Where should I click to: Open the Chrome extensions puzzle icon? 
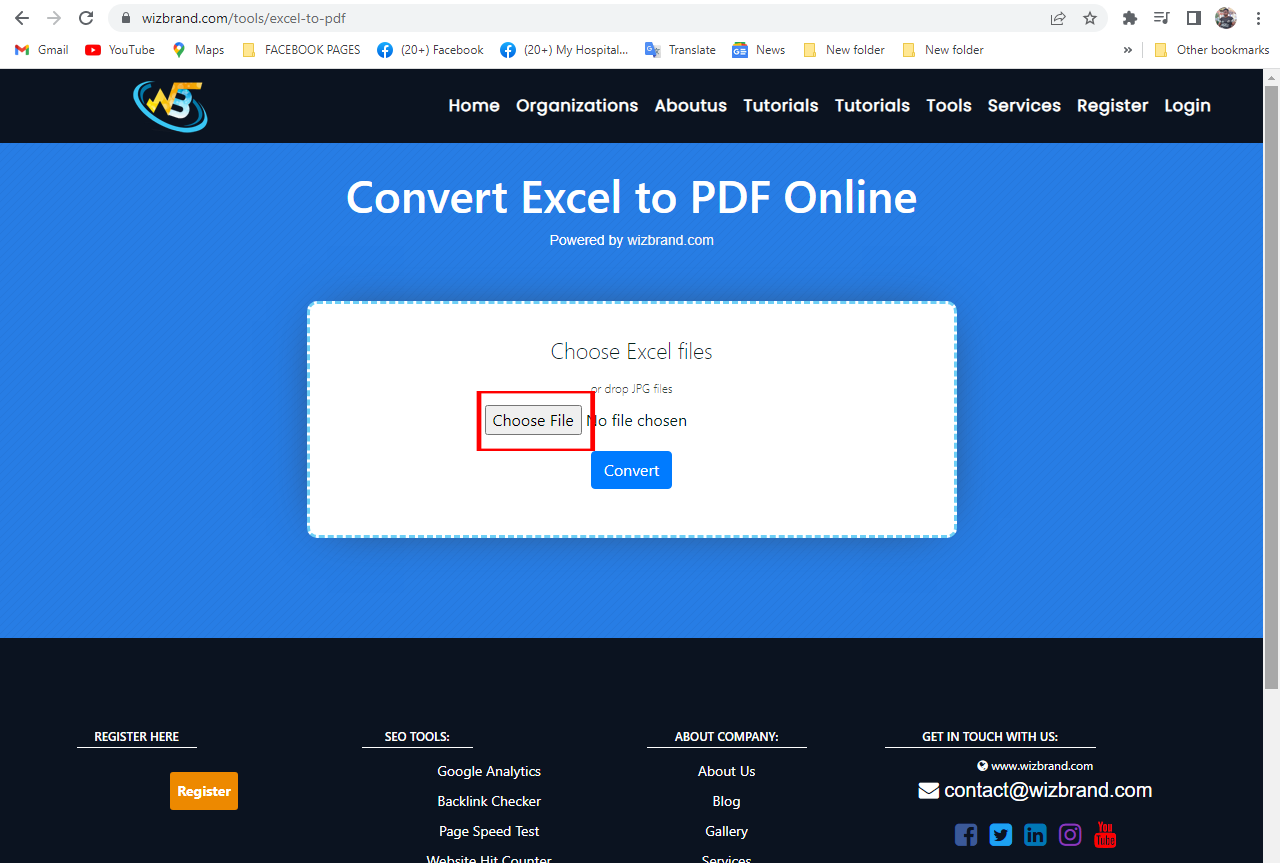coord(1130,18)
